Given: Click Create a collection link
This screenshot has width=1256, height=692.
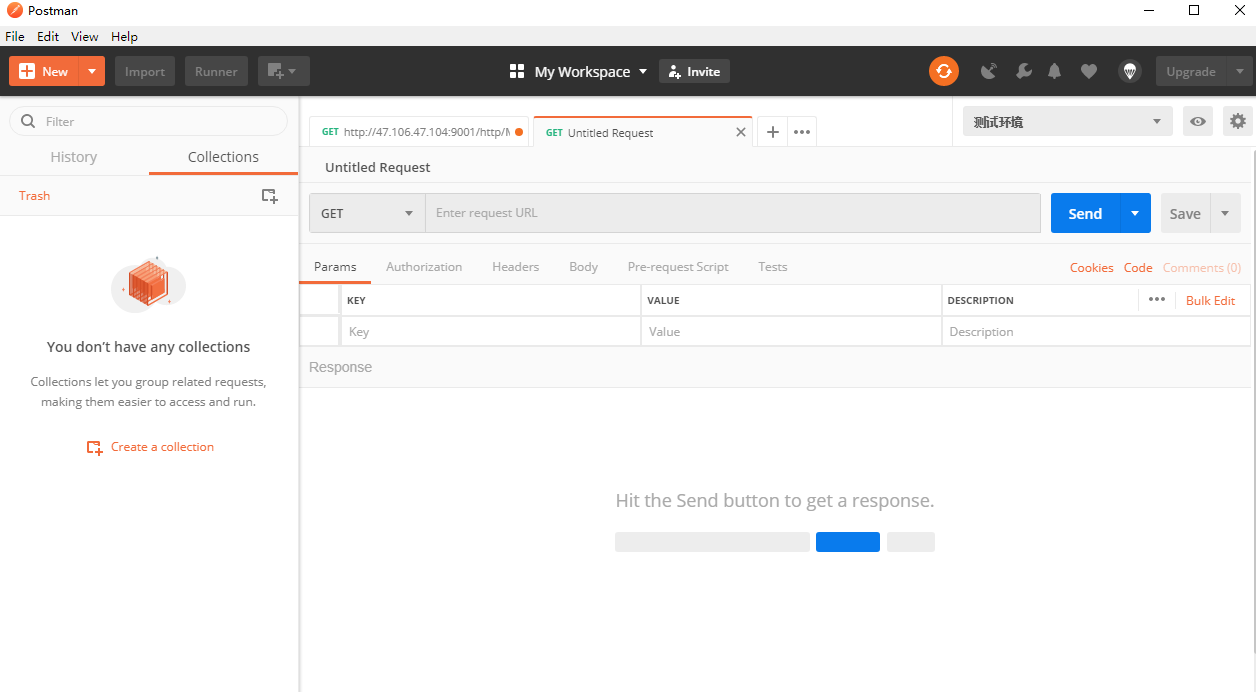Looking at the screenshot, I should [151, 447].
